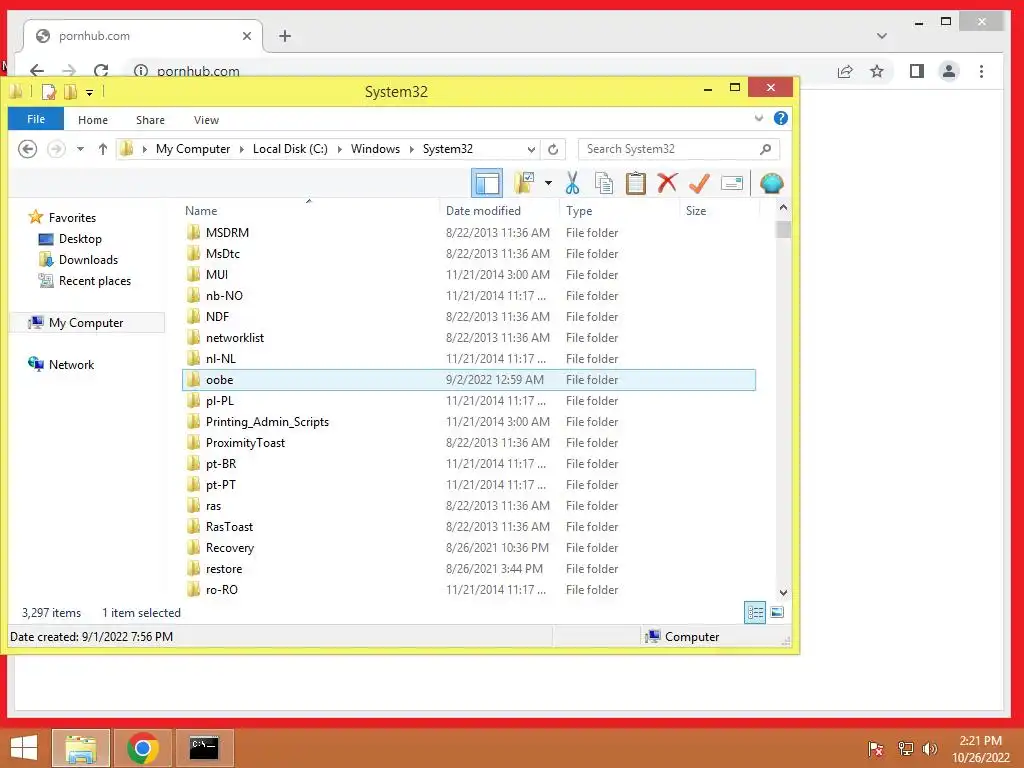Select Network in navigation pane
This screenshot has height=768, width=1024.
(71, 364)
